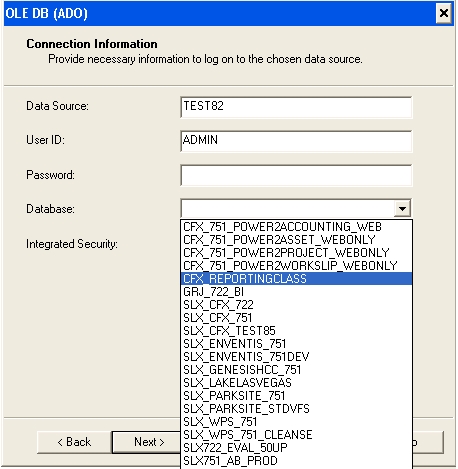Select GRJ_722_BI from database list
The image size is (458, 469).
click(296, 292)
